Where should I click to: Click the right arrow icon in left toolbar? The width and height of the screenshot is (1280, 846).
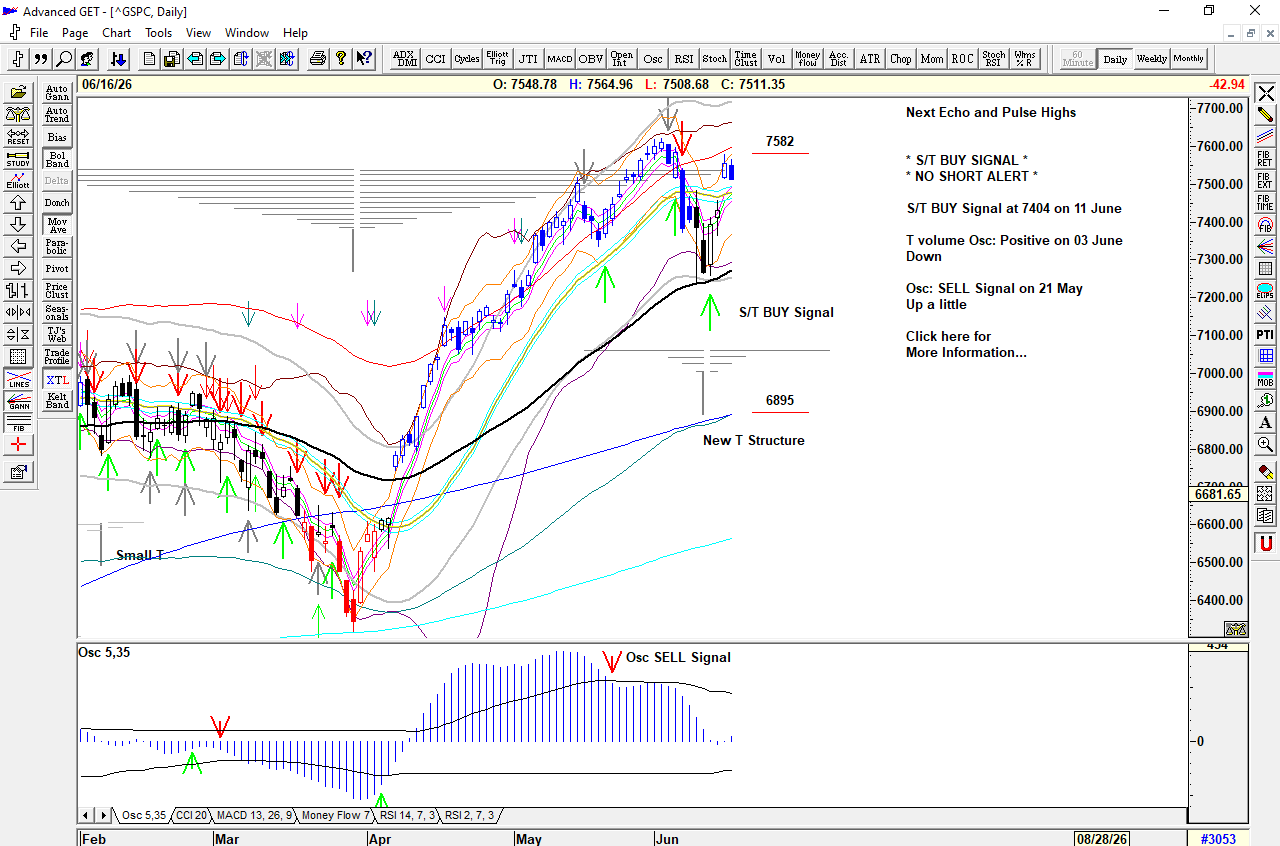pyautogui.click(x=18, y=268)
